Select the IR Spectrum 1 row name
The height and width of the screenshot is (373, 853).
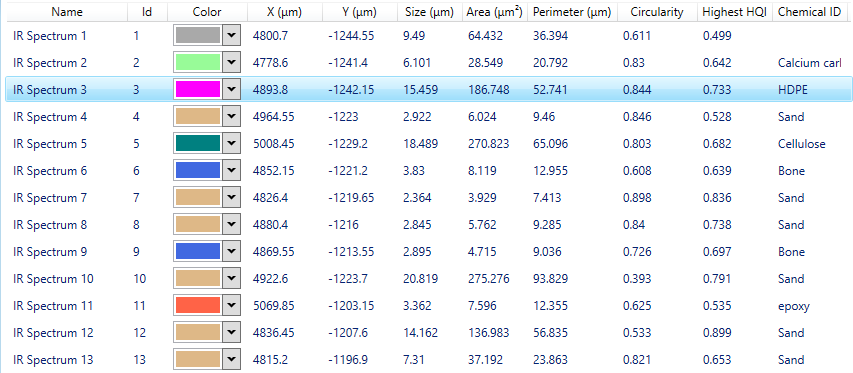click(50, 36)
